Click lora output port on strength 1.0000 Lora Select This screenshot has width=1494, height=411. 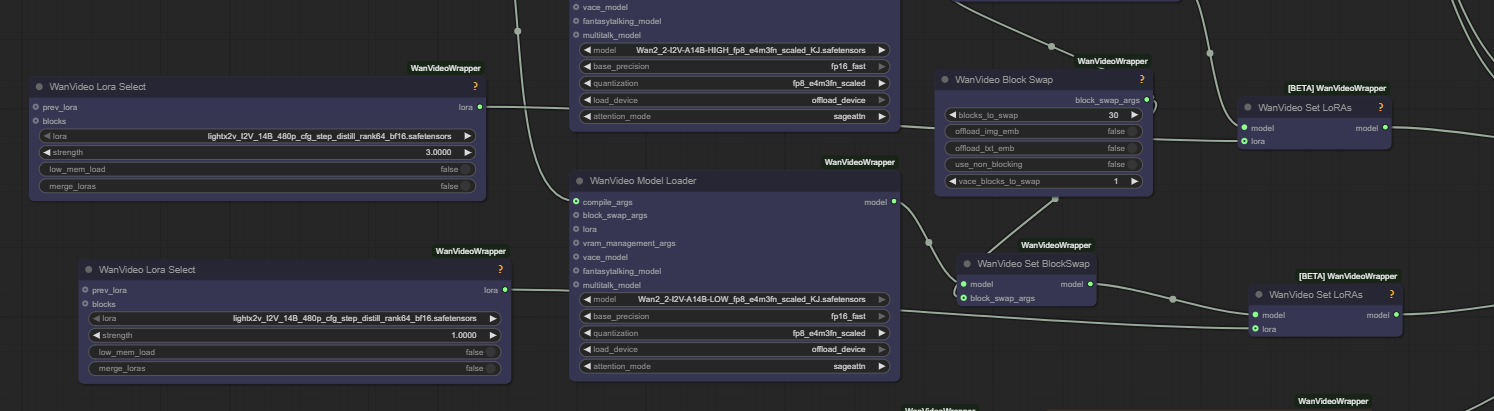coord(505,290)
